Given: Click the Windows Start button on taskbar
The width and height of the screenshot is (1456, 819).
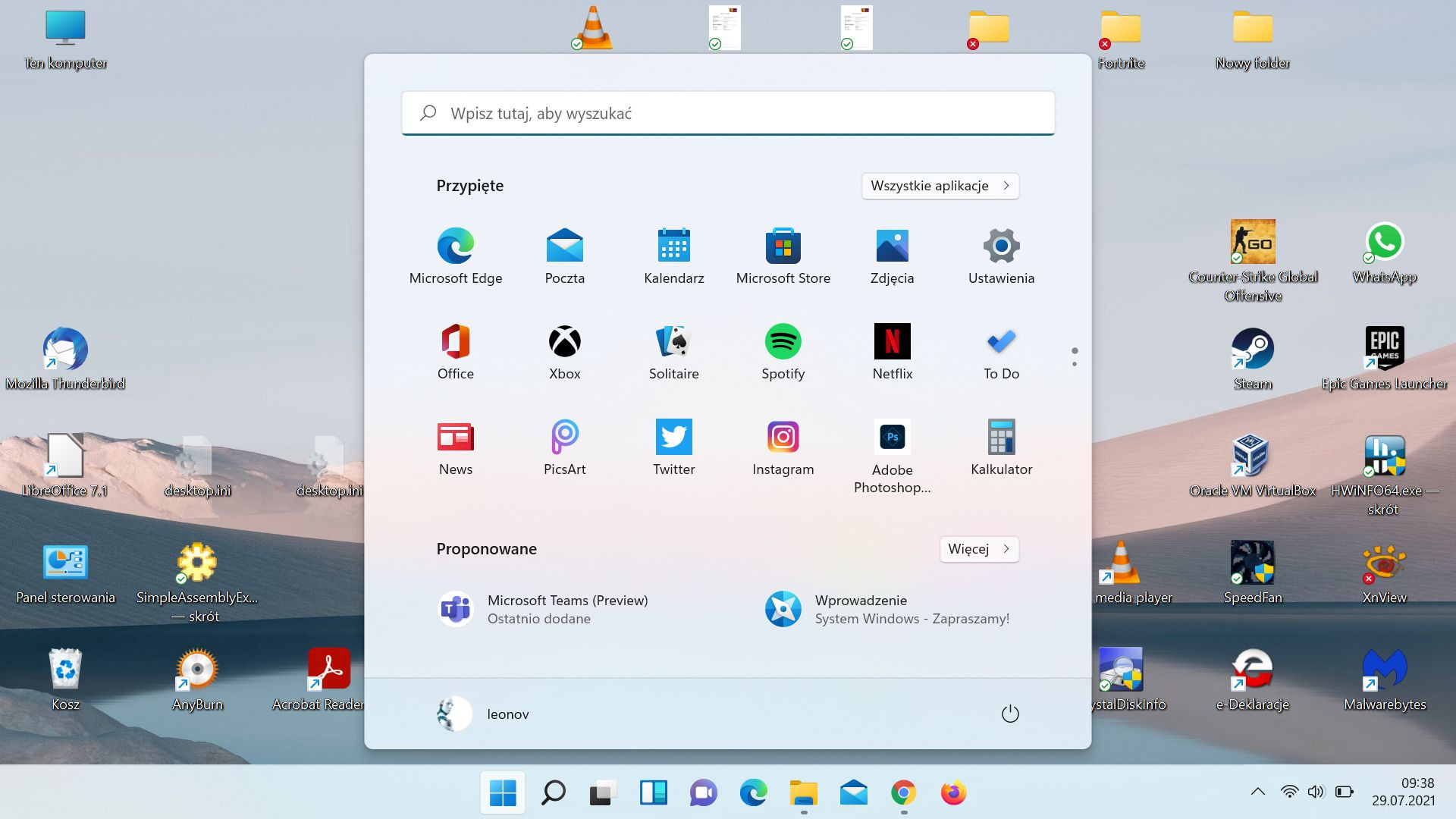Looking at the screenshot, I should [x=503, y=793].
